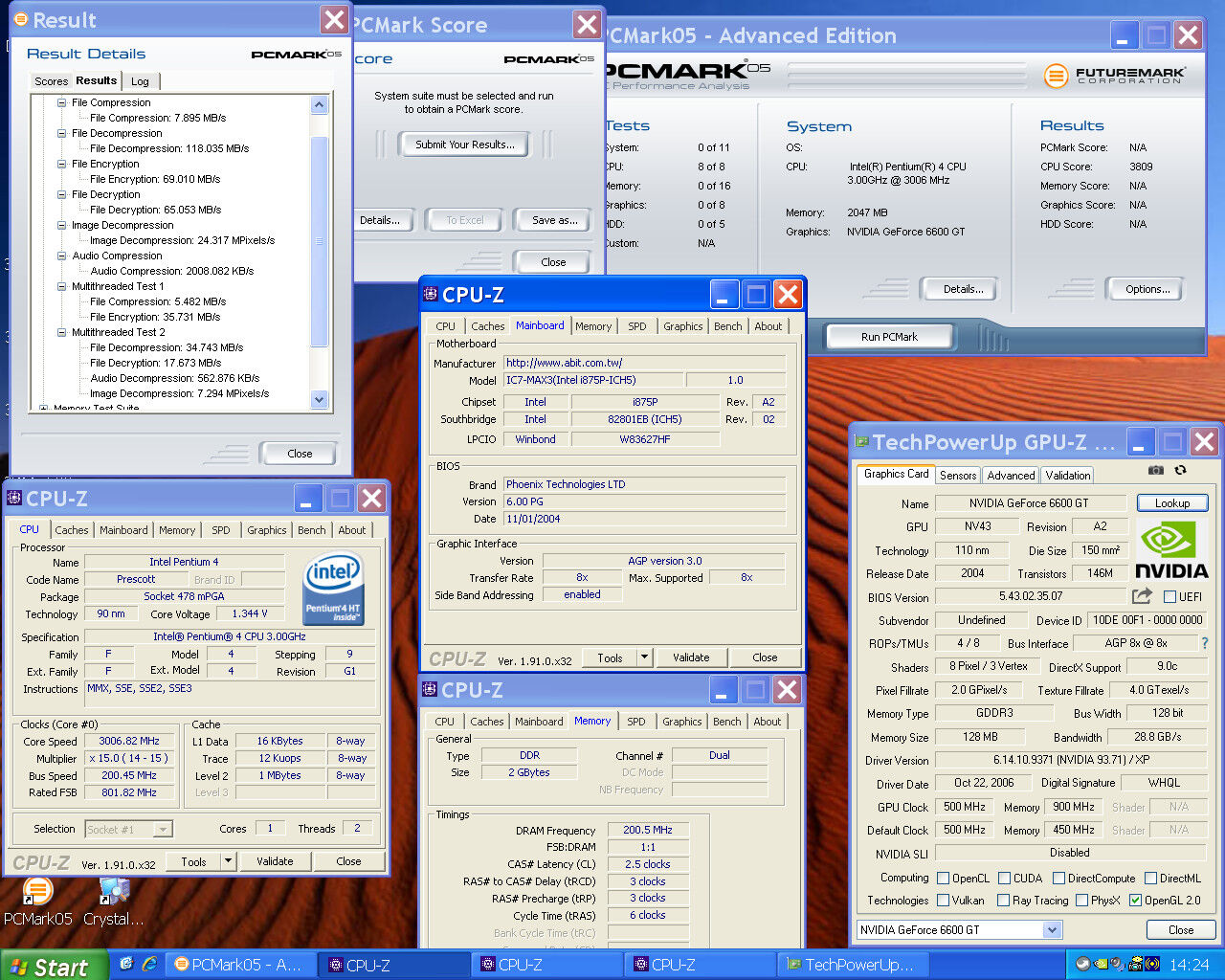Viewport: 1225px width, 980px height.
Task: Click the Intel Pentium 4 HT logo
Action: [333, 590]
